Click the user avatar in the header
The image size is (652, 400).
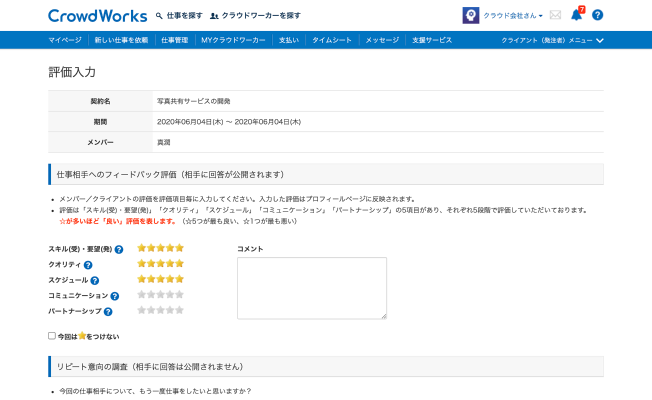point(470,16)
